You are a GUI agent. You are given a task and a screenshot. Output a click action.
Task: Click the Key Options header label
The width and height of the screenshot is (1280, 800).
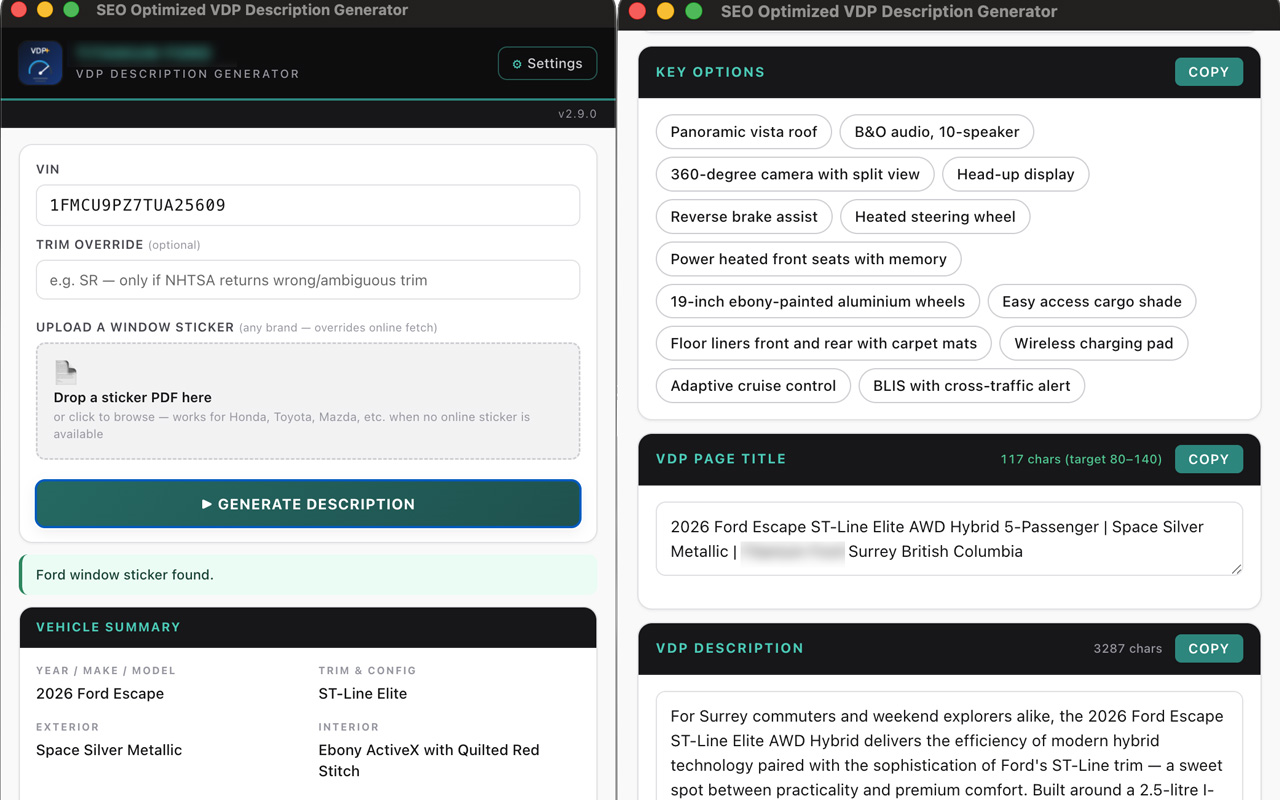[710, 72]
